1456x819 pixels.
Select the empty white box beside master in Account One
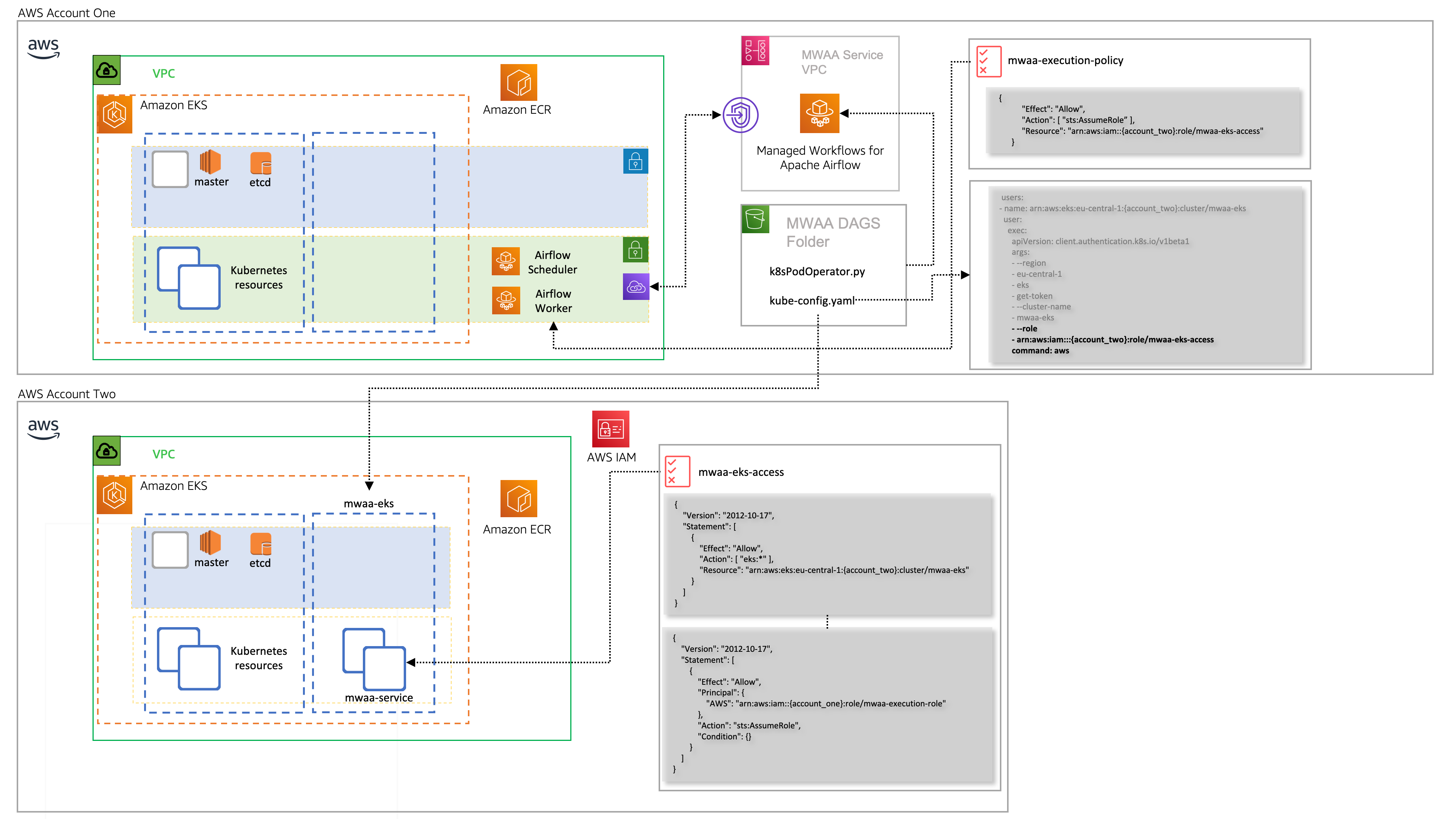[170, 169]
